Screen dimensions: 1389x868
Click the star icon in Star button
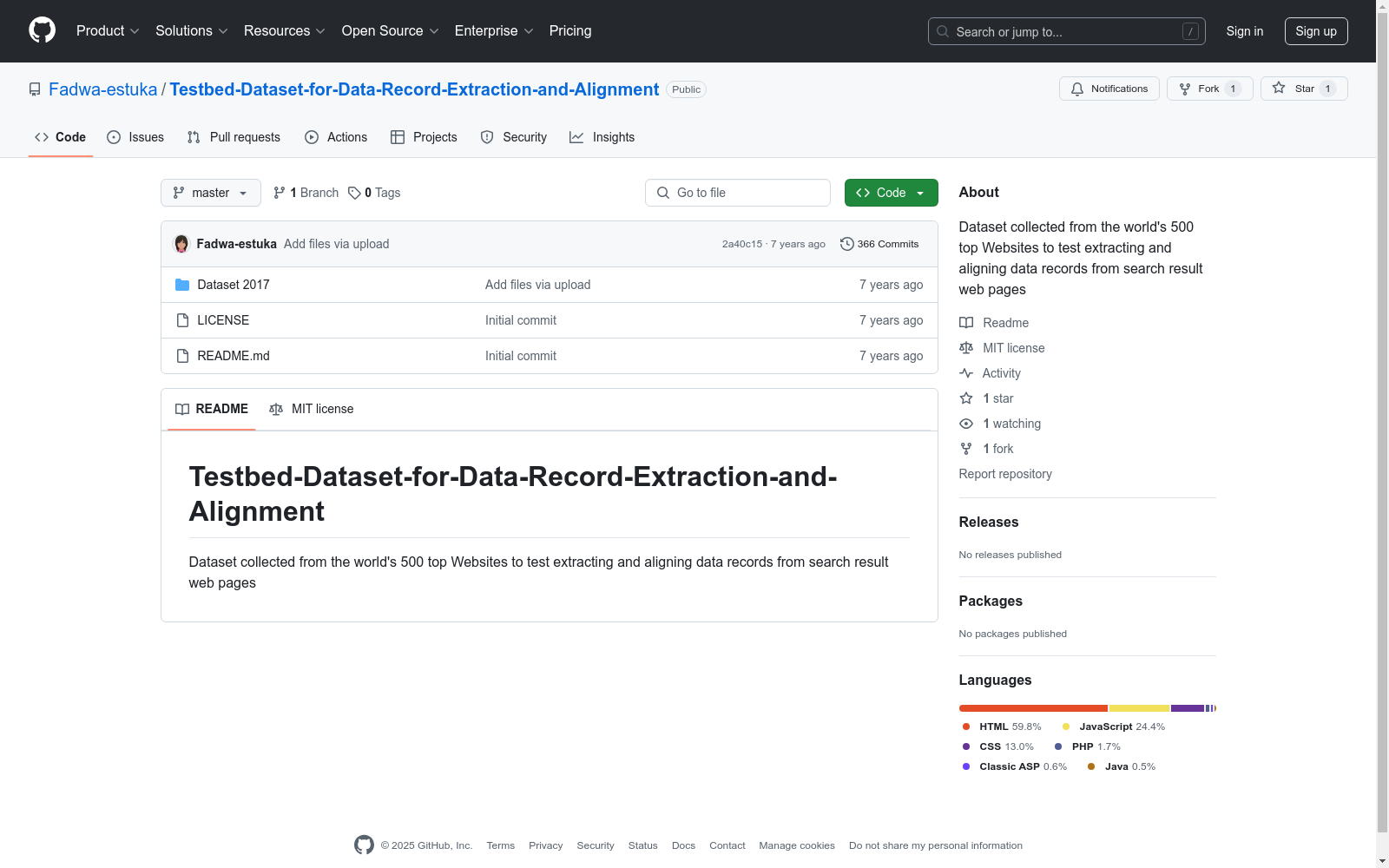click(1279, 88)
